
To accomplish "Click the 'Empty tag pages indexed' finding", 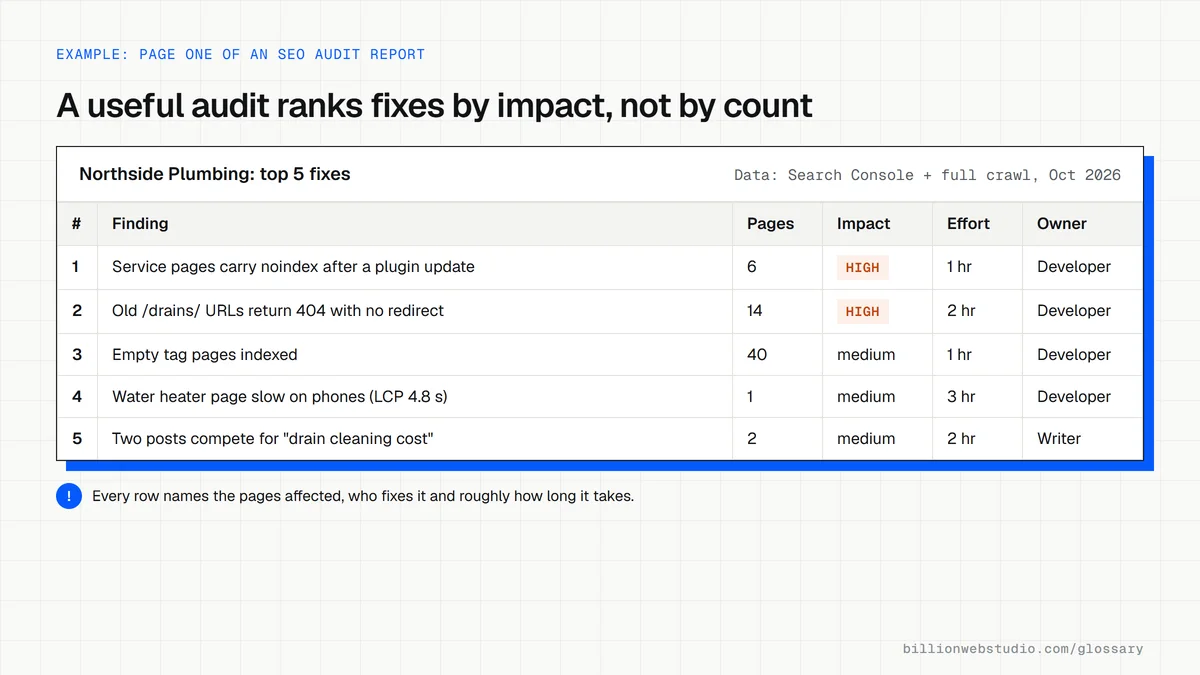I will [204, 355].
